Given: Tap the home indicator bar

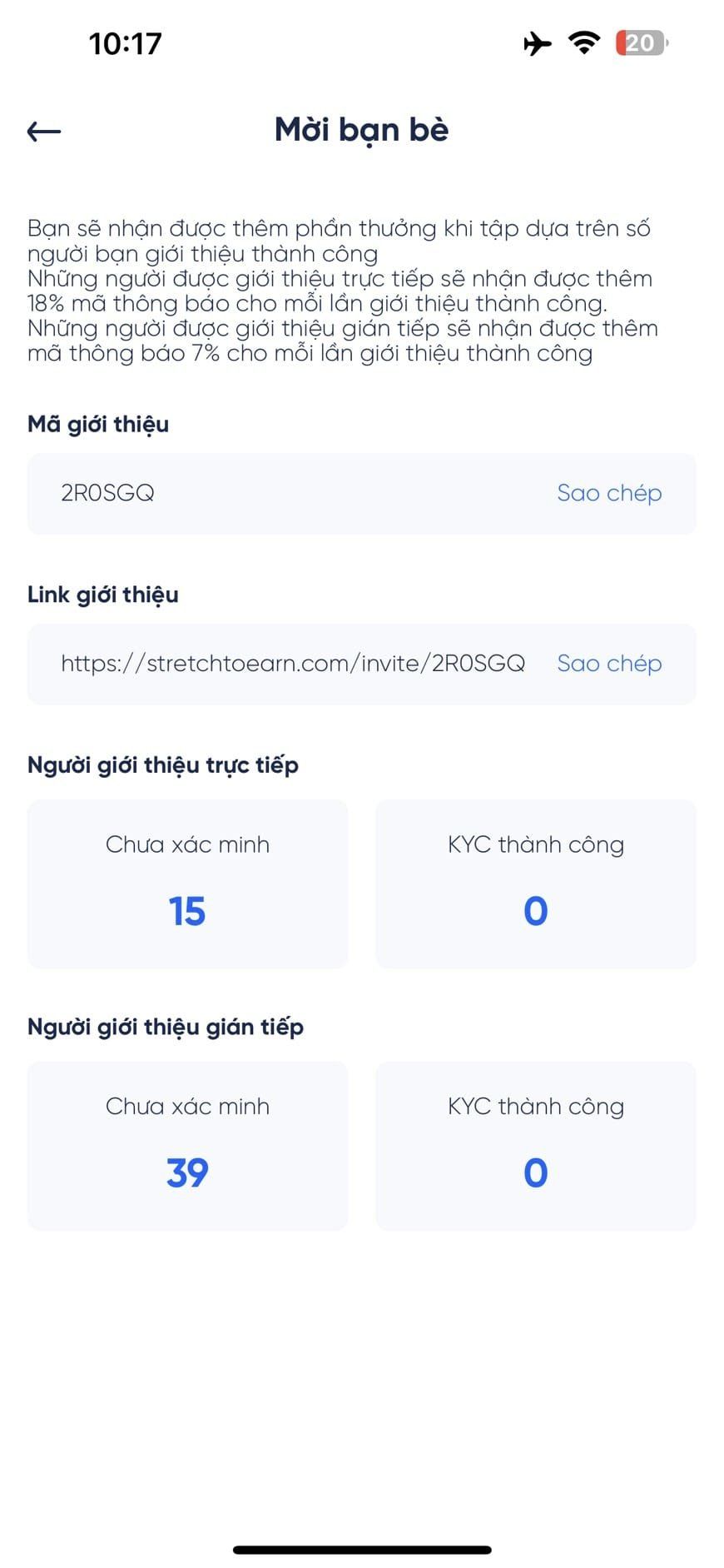Looking at the screenshot, I should click(362, 1550).
